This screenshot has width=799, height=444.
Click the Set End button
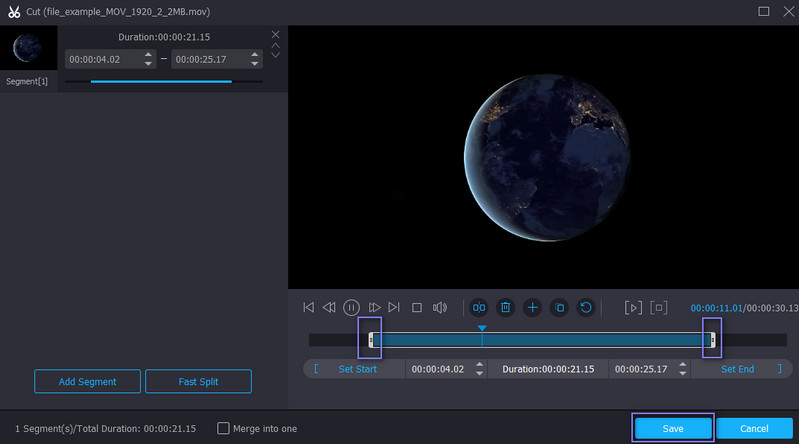[x=737, y=369]
